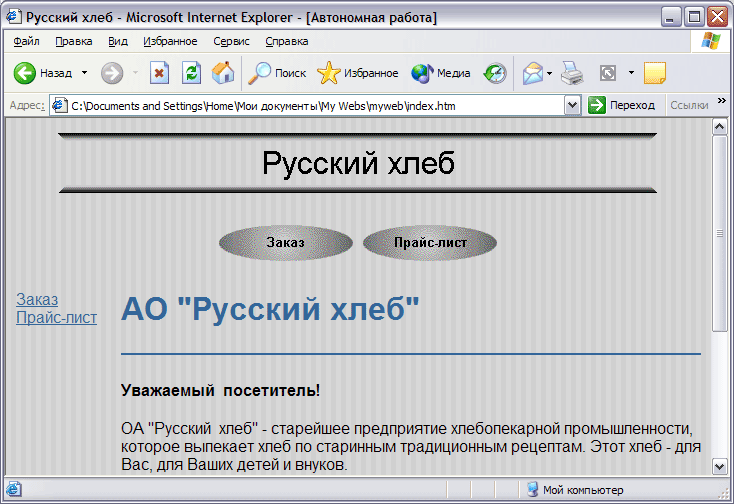Click the Русский хлеб banner heading

point(358,163)
